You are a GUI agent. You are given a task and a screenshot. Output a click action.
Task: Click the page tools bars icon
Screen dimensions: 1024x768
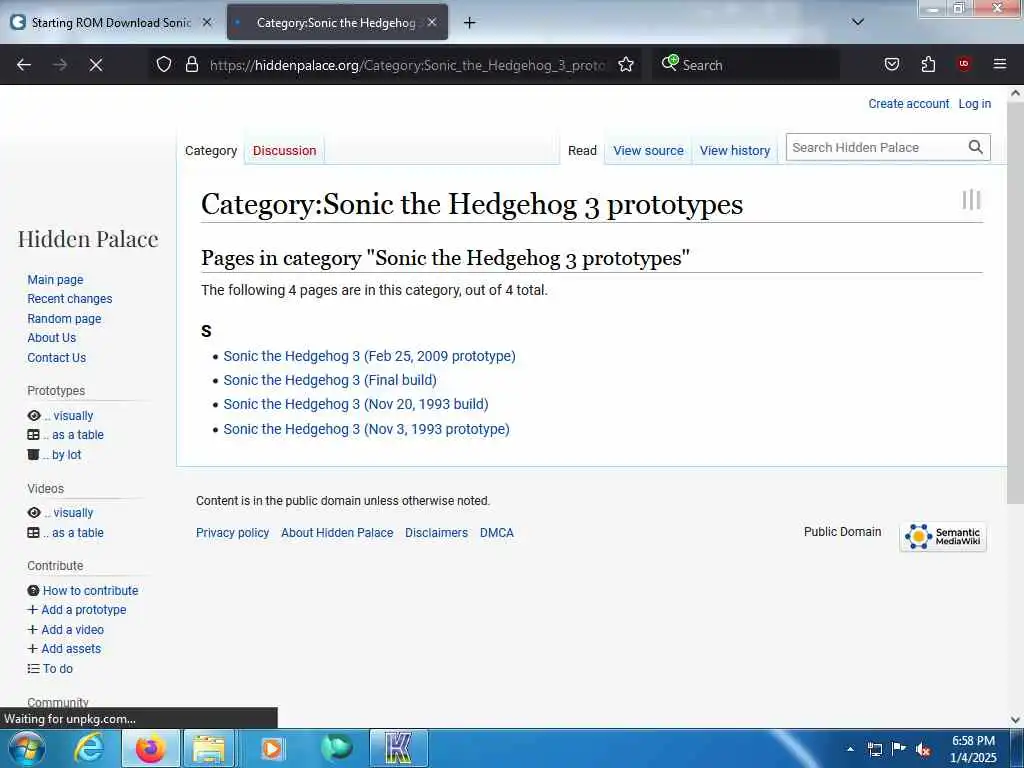pyautogui.click(x=971, y=199)
